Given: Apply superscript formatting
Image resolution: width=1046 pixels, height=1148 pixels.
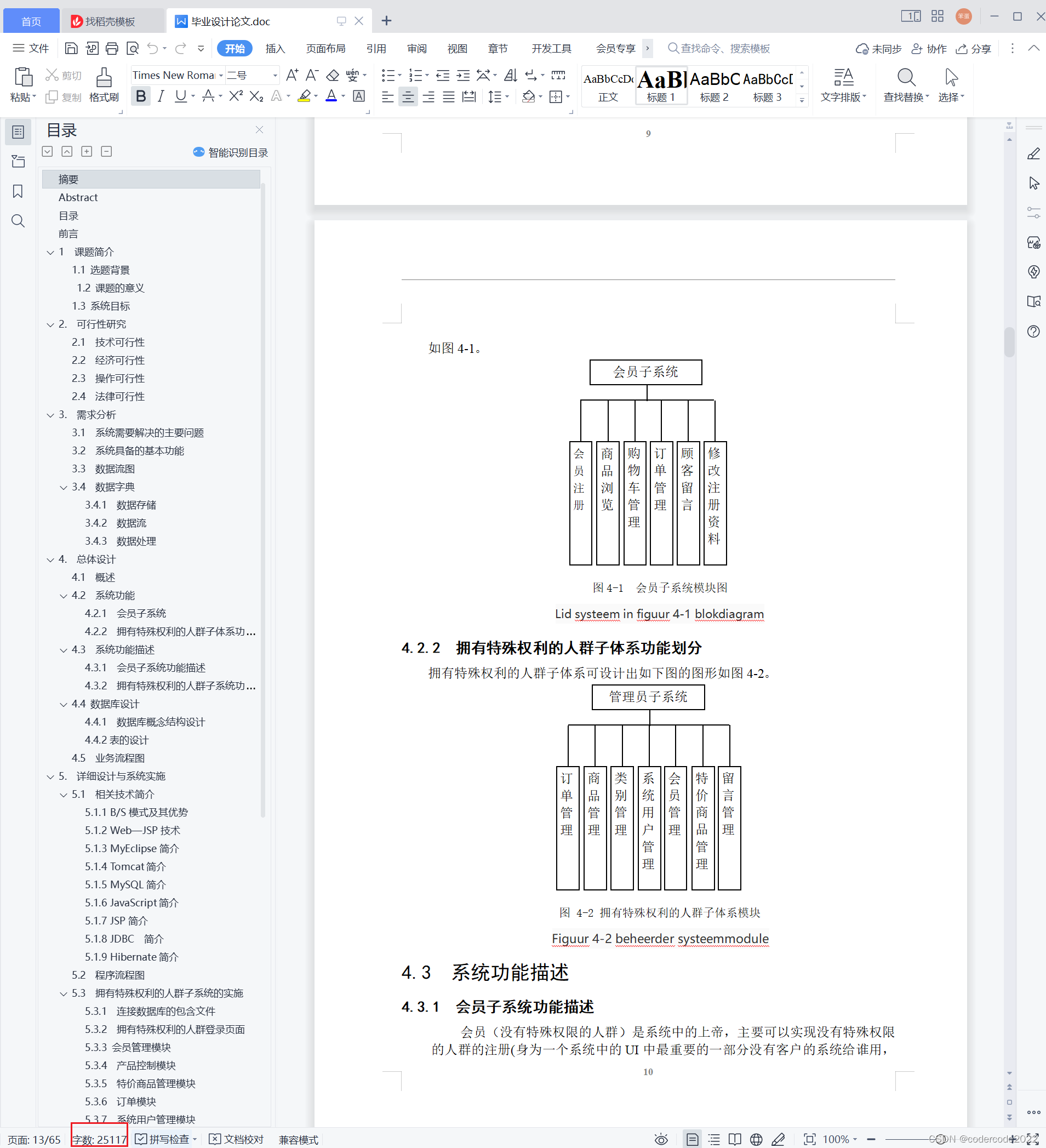Looking at the screenshot, I should [x=236, y=96].
